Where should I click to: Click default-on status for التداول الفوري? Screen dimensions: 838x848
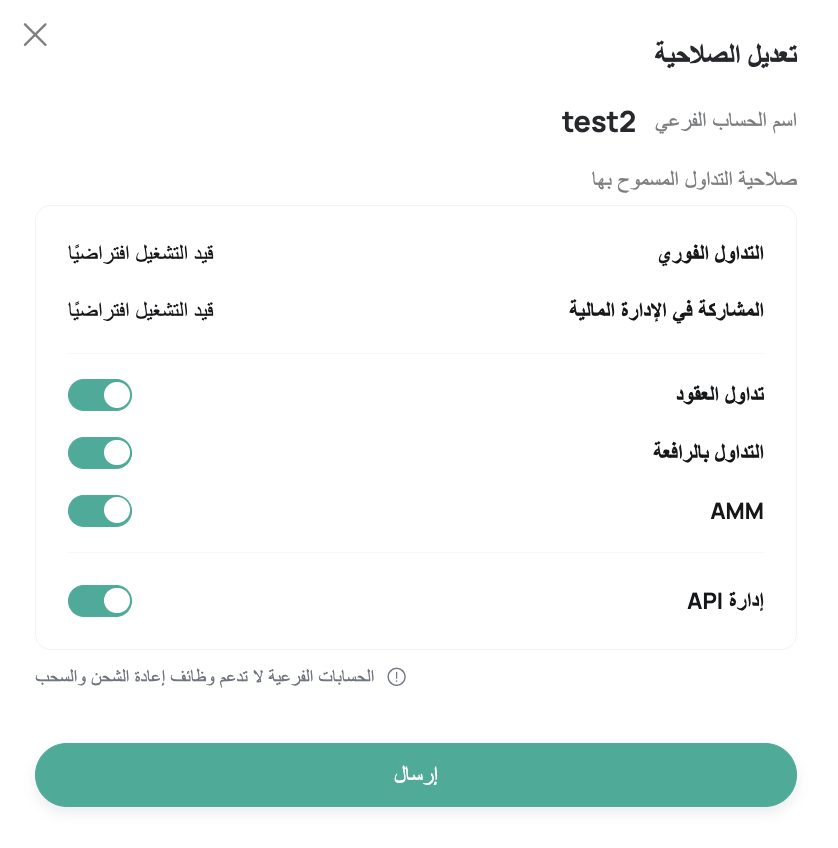pos(141,253)
